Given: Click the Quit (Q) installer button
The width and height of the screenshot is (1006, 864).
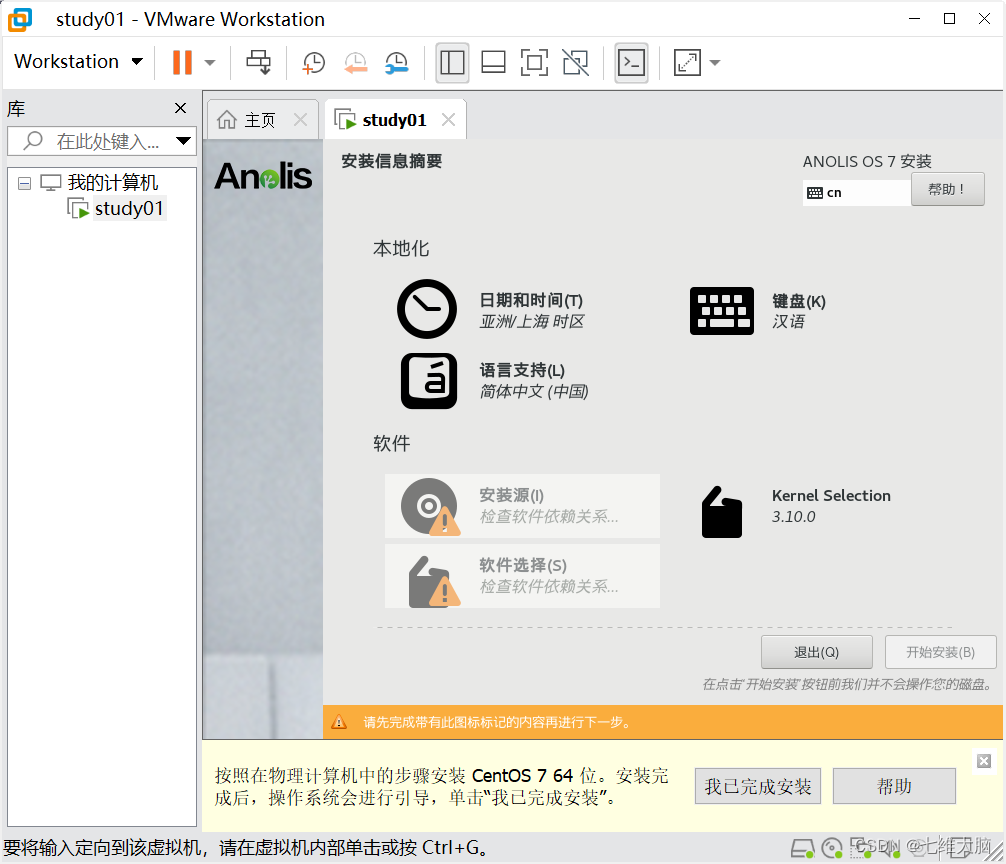Looking at the screenshot, I should click(817, 652).
